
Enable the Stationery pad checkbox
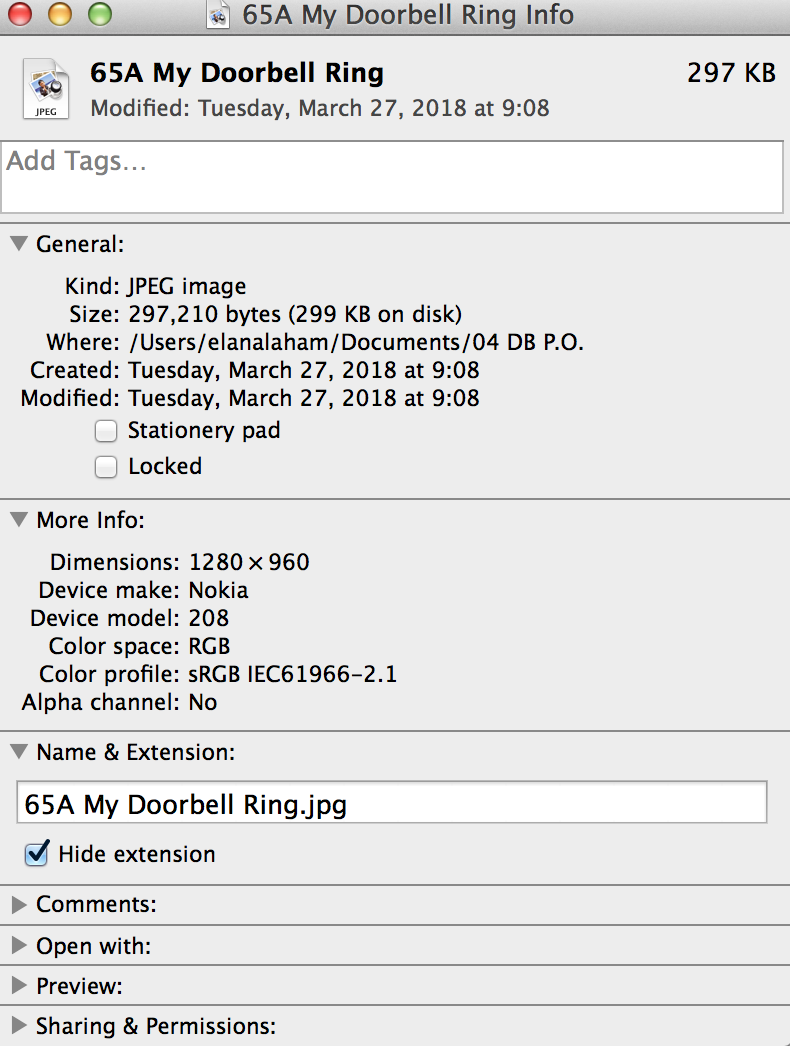105,431
